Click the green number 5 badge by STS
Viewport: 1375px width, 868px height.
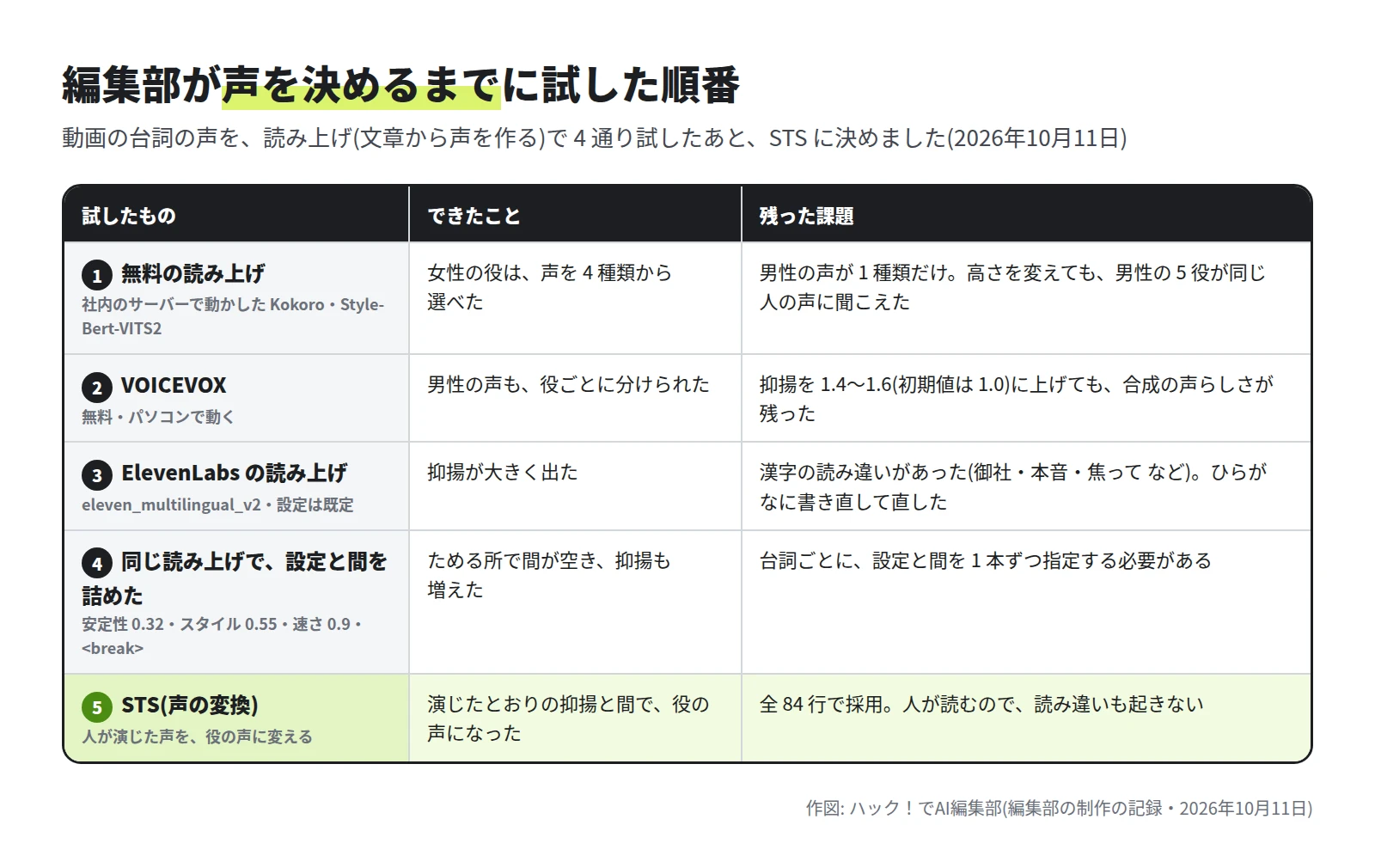tap(96, 706)
